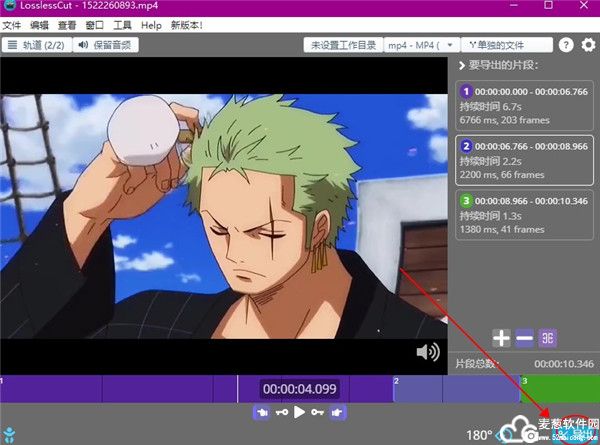
Task: Remove current segment with minus icon
Action: (x=524, y=338)
